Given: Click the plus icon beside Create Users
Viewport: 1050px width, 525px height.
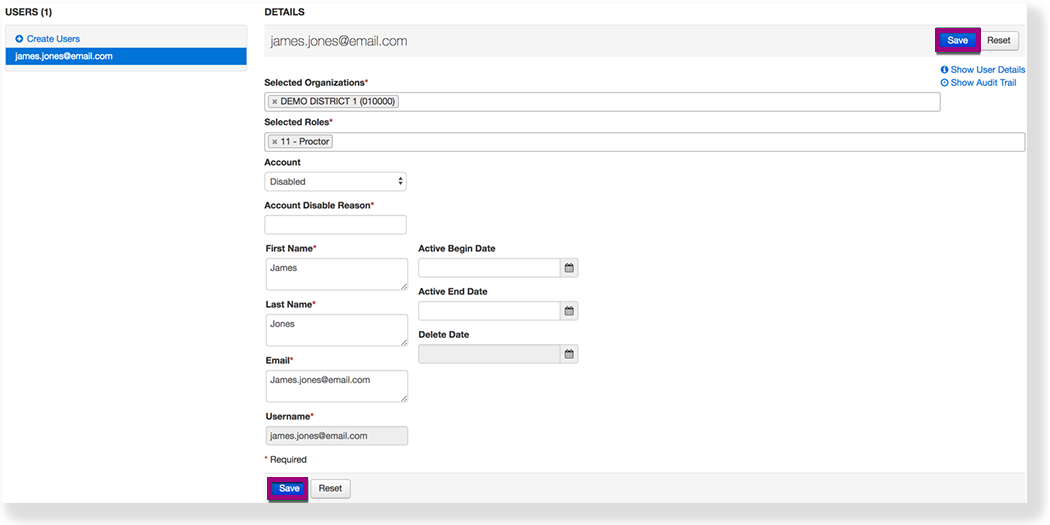Looking at the screenshot, I should [19, 39].
